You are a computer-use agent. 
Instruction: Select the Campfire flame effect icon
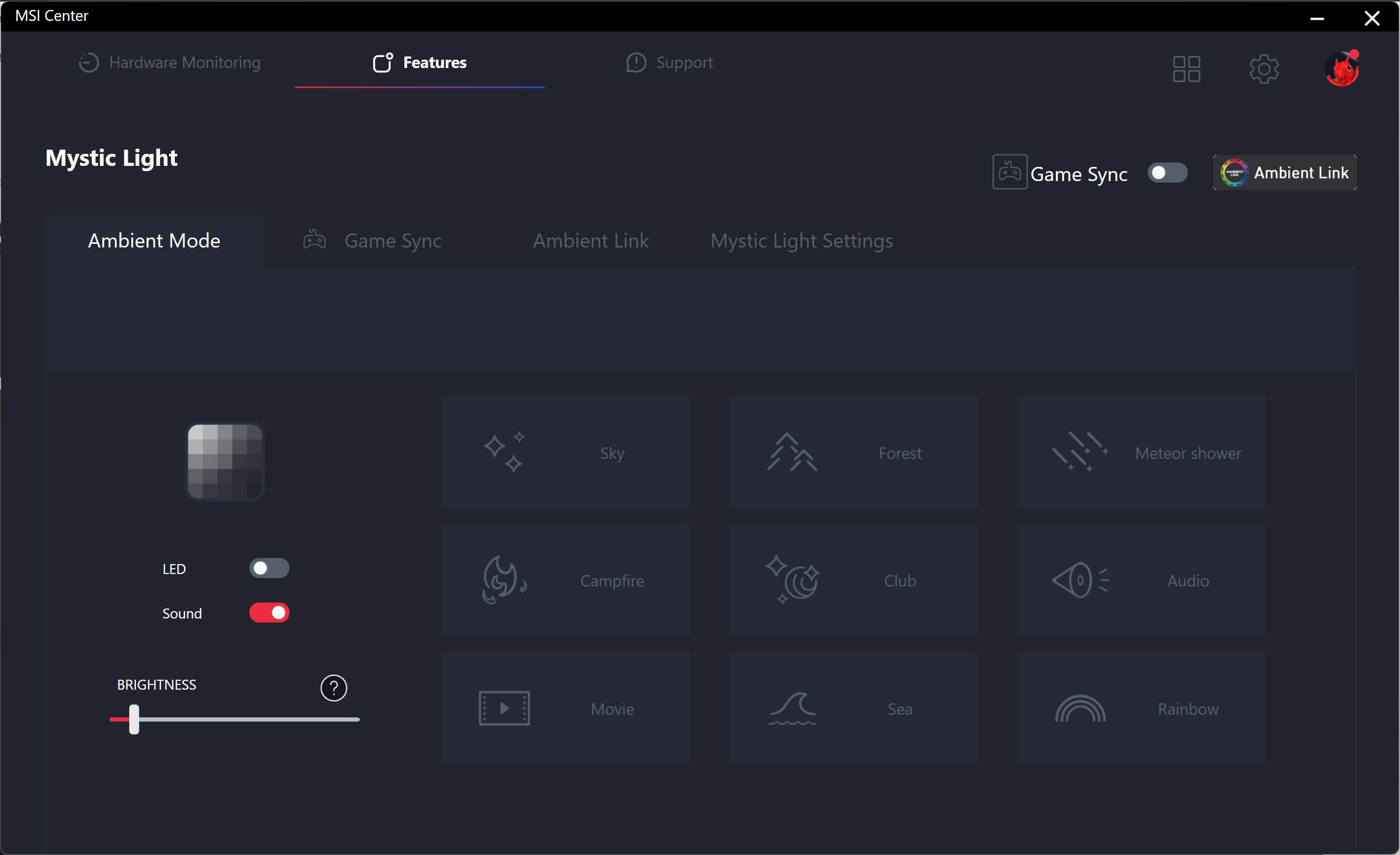tap(504, 580)
